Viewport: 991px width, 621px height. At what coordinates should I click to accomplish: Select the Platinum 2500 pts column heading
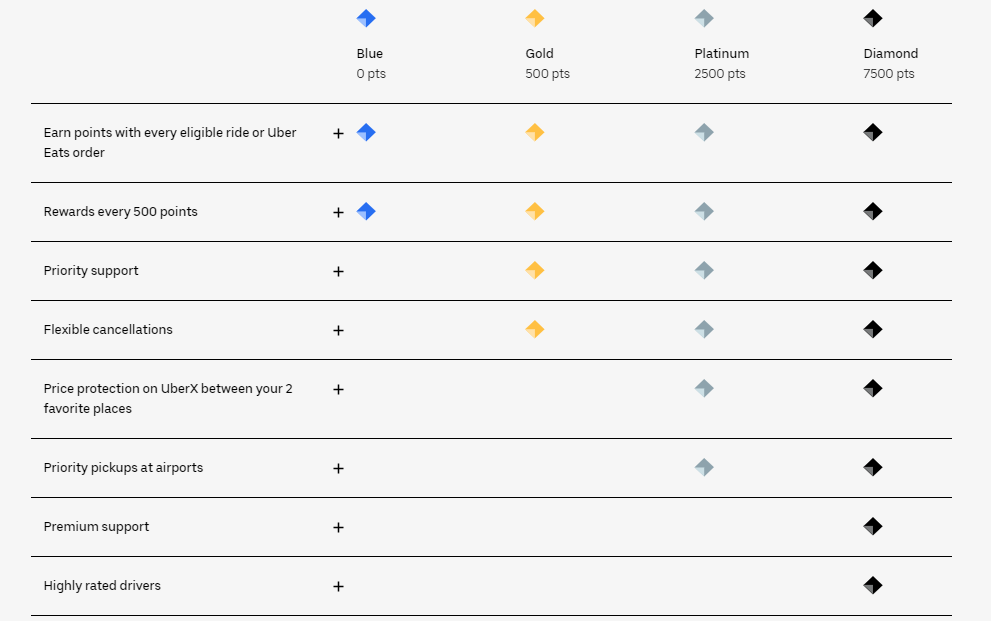tap(722, 63)
